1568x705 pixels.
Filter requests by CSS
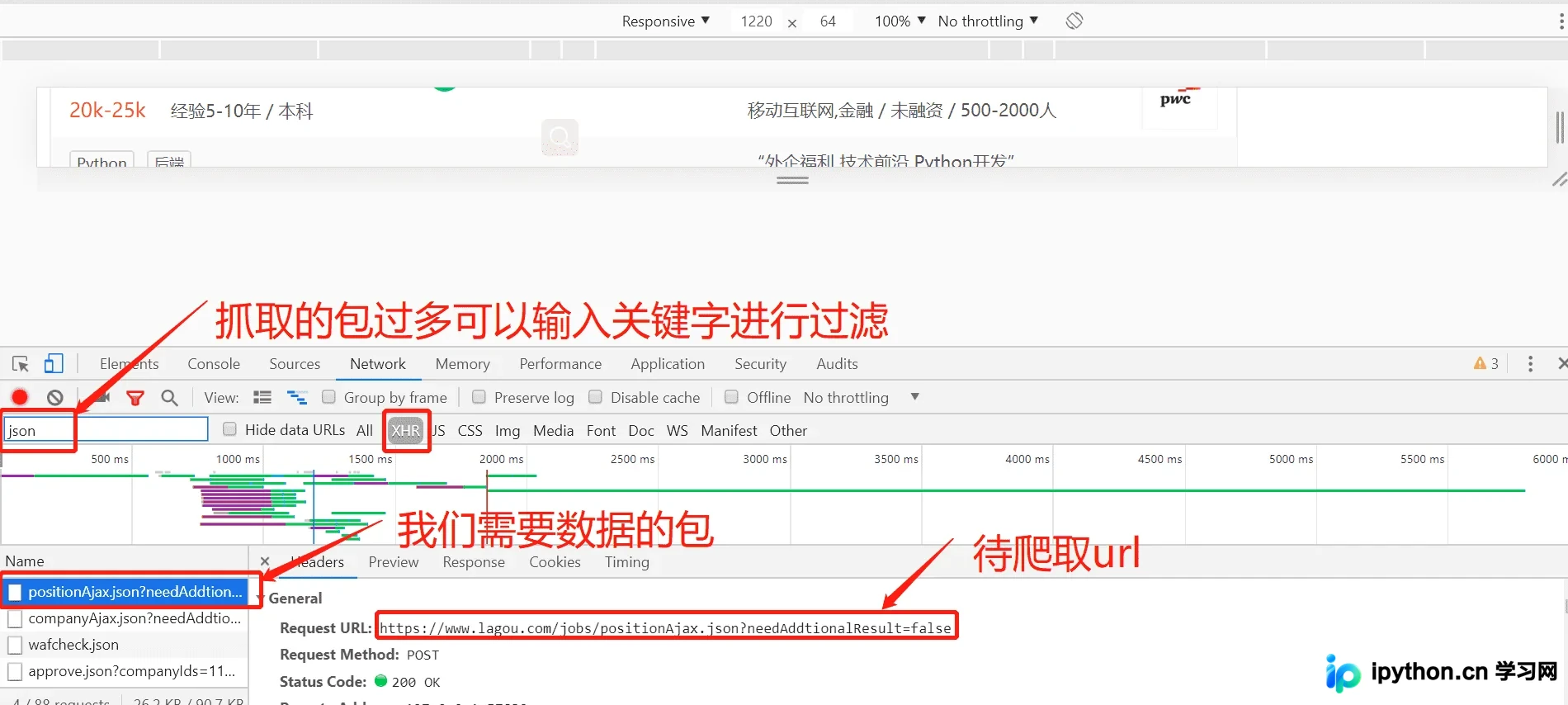pos(470,430)
